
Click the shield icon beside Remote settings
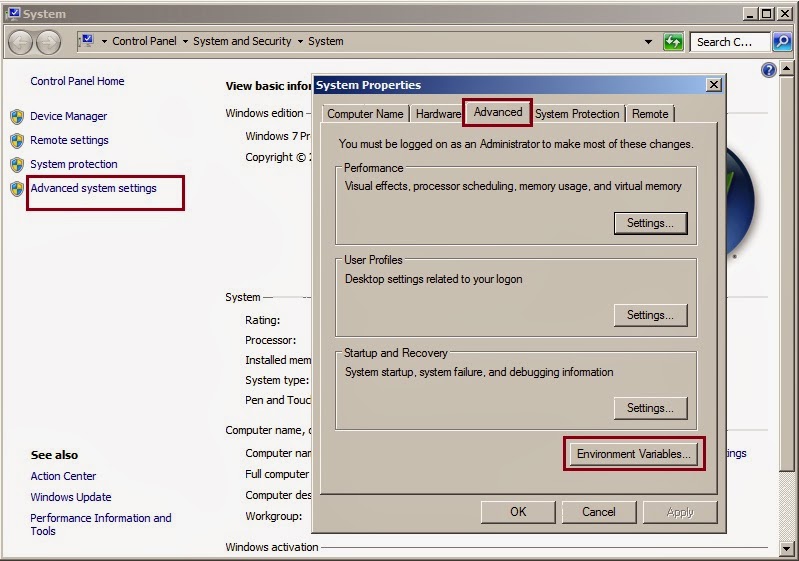coord(17,141)
